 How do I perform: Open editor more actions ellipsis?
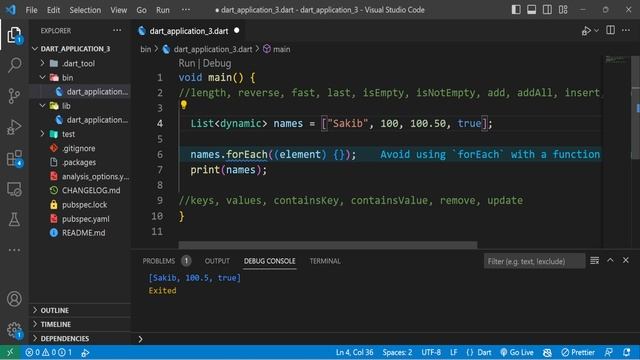tap(626, 30)
